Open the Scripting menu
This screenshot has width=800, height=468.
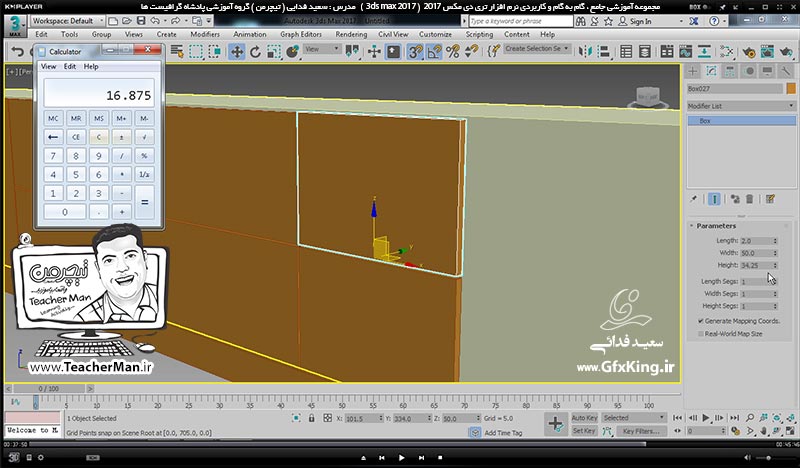[479, 34]
